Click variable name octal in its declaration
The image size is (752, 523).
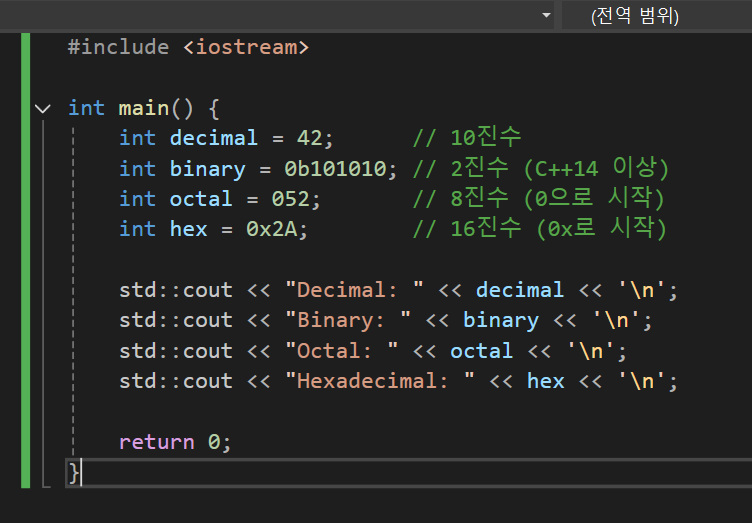click(x=201, y=199)
